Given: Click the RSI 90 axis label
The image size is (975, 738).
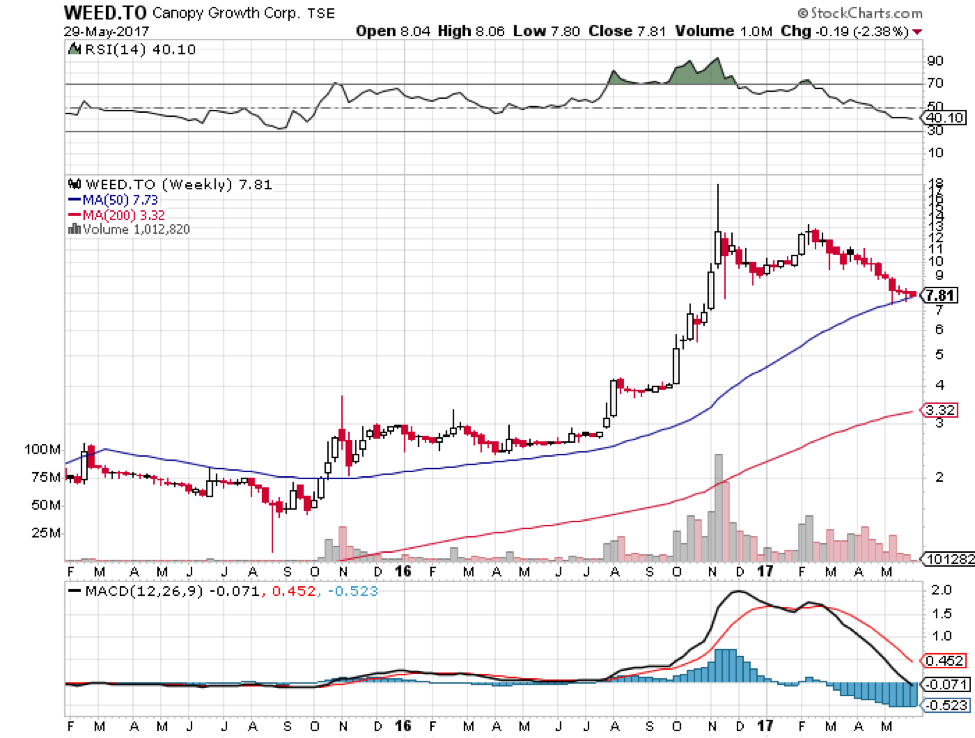Looking at the screenshot, I should [x=935, y=60].
